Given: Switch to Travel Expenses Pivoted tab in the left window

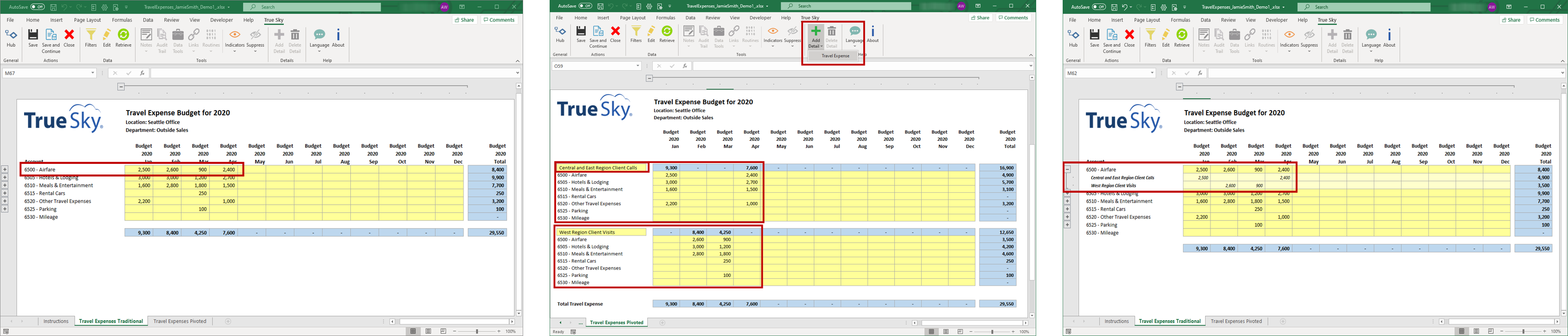Looking at the screenshot, I should point(180,322).
